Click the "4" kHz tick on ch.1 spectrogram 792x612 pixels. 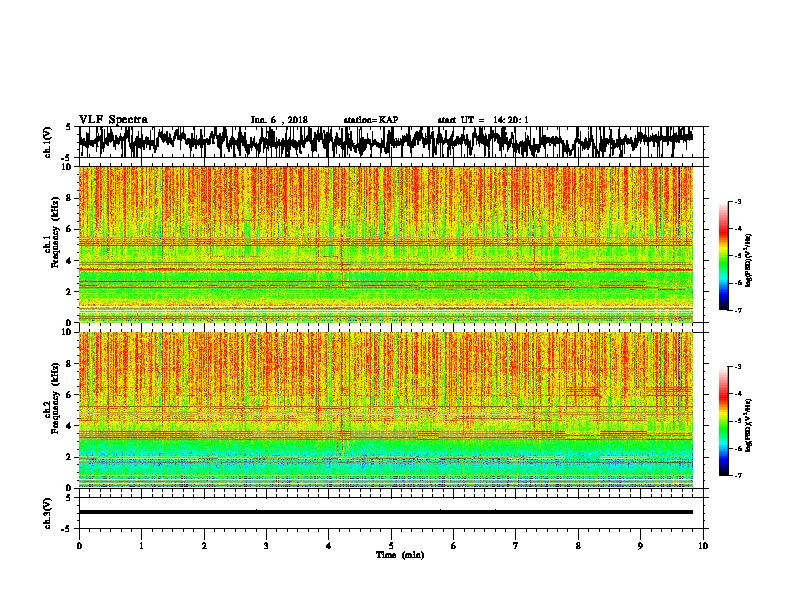pos(71,261)
